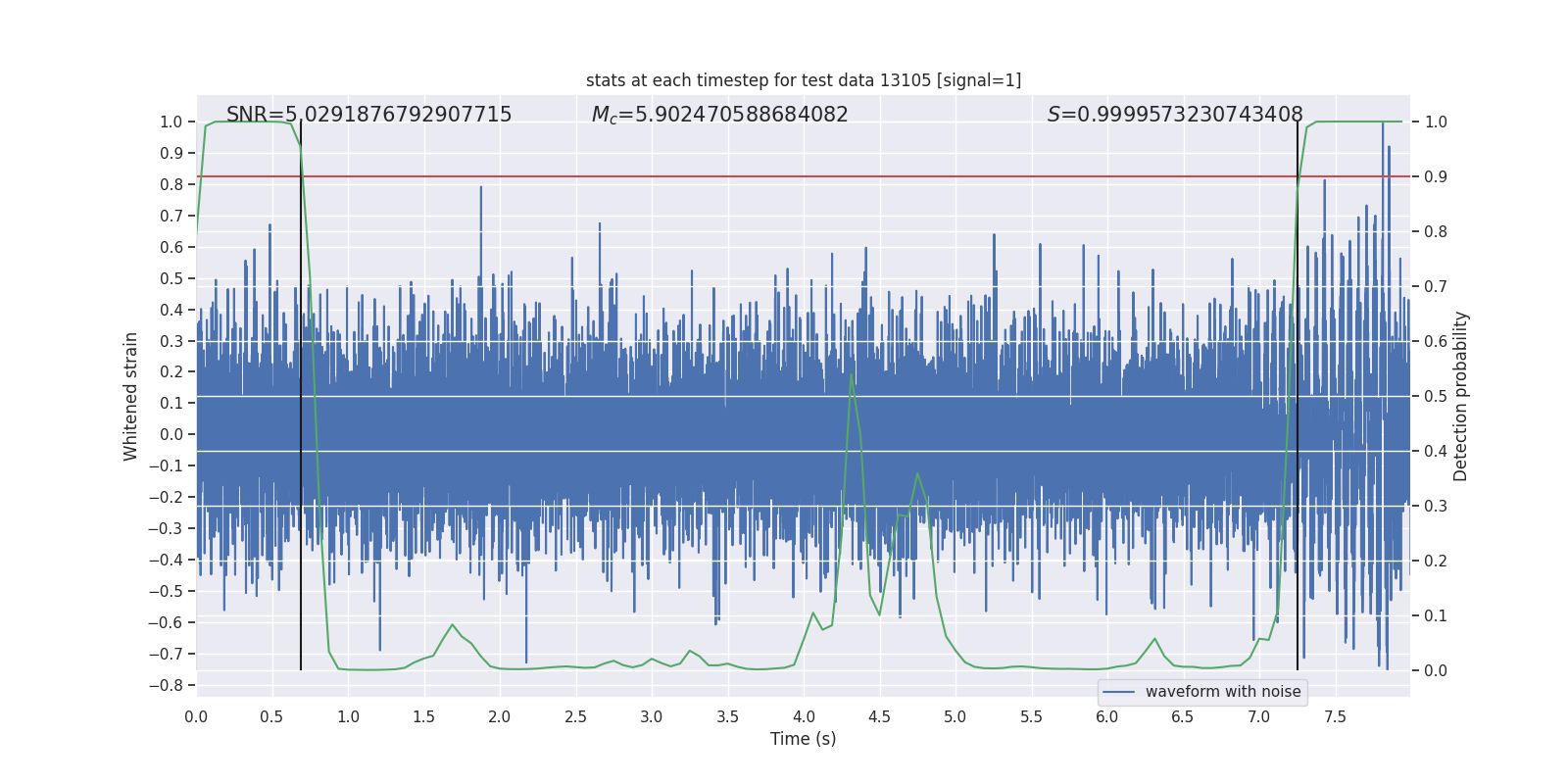Viewport: 1568px width, 784px height.
Task: Click the right y-axis tick label 0.9
Action: pyautogui.click(x=1436, y=177)
